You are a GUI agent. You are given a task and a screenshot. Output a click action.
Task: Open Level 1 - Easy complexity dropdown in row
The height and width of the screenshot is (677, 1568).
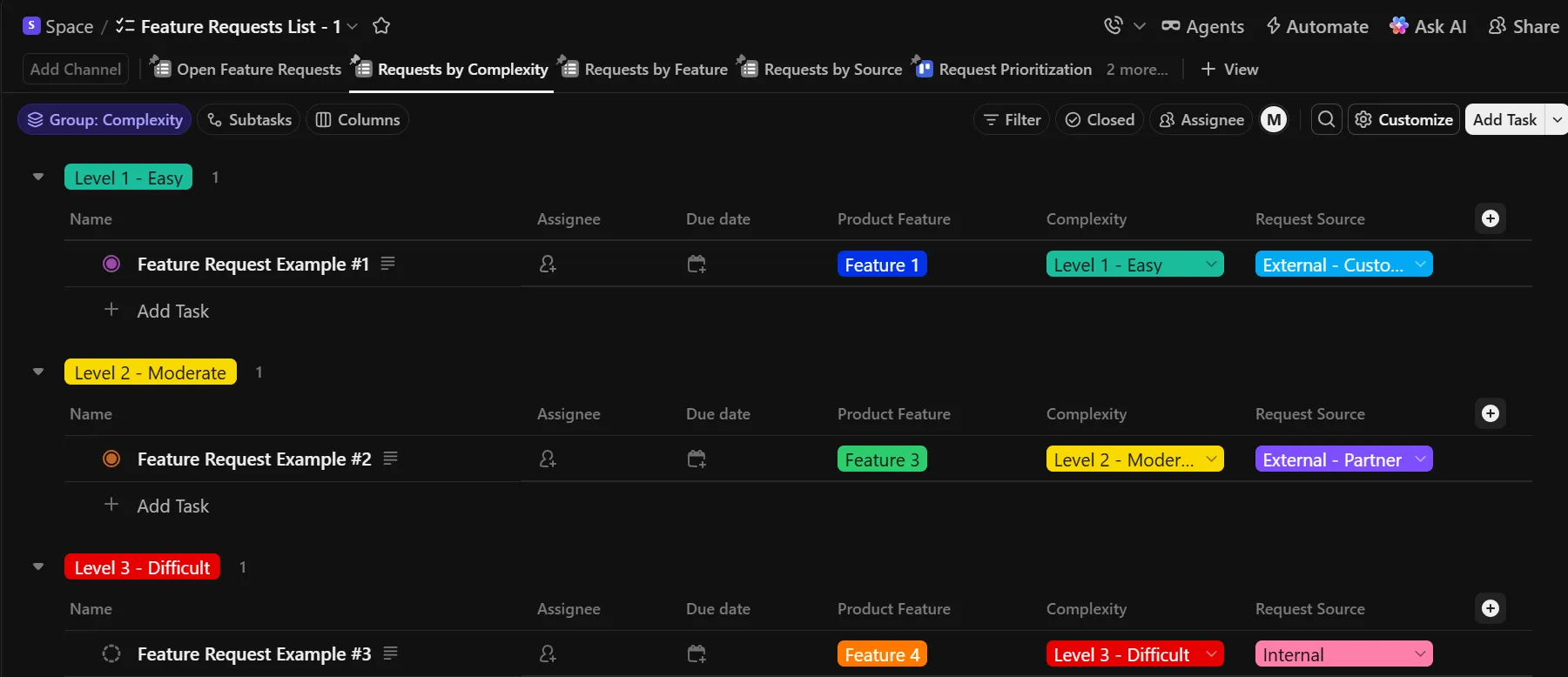point(1135,265)
